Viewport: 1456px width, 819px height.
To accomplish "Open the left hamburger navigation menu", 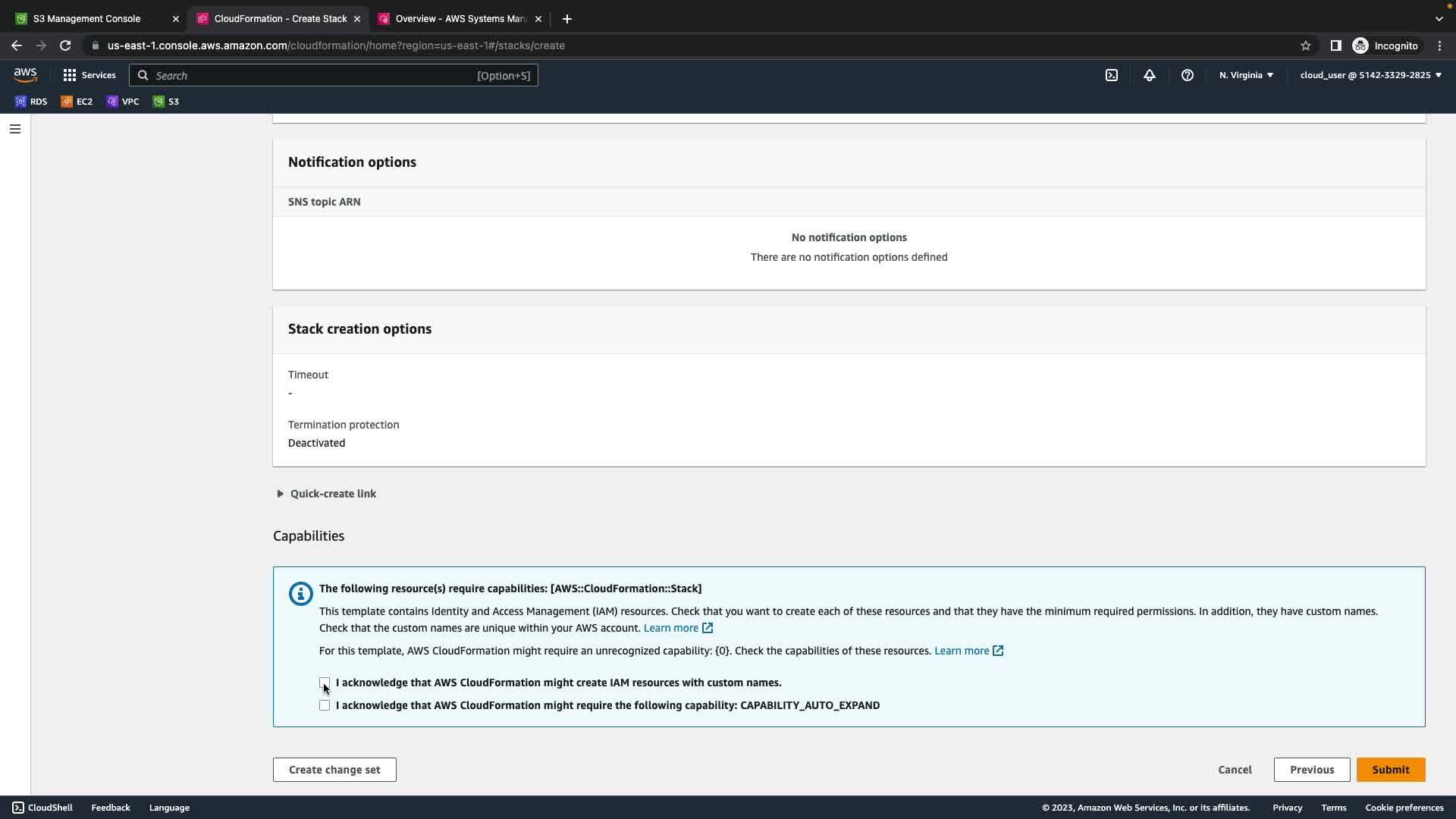I will pyautogui.click(x=14, y=129).
